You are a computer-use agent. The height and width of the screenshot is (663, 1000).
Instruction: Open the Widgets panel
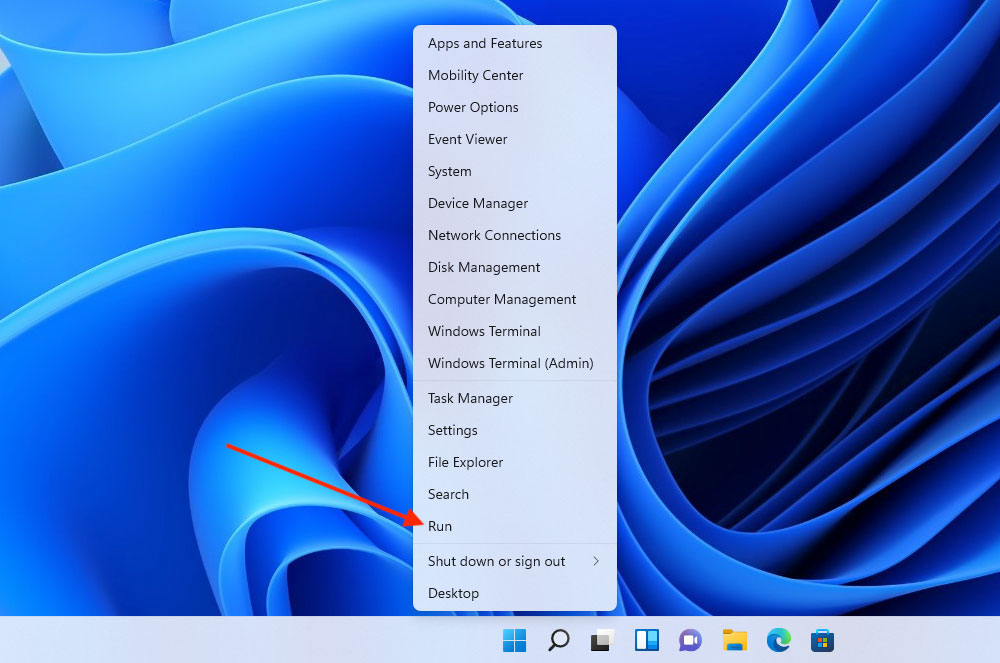coord(646,640)
